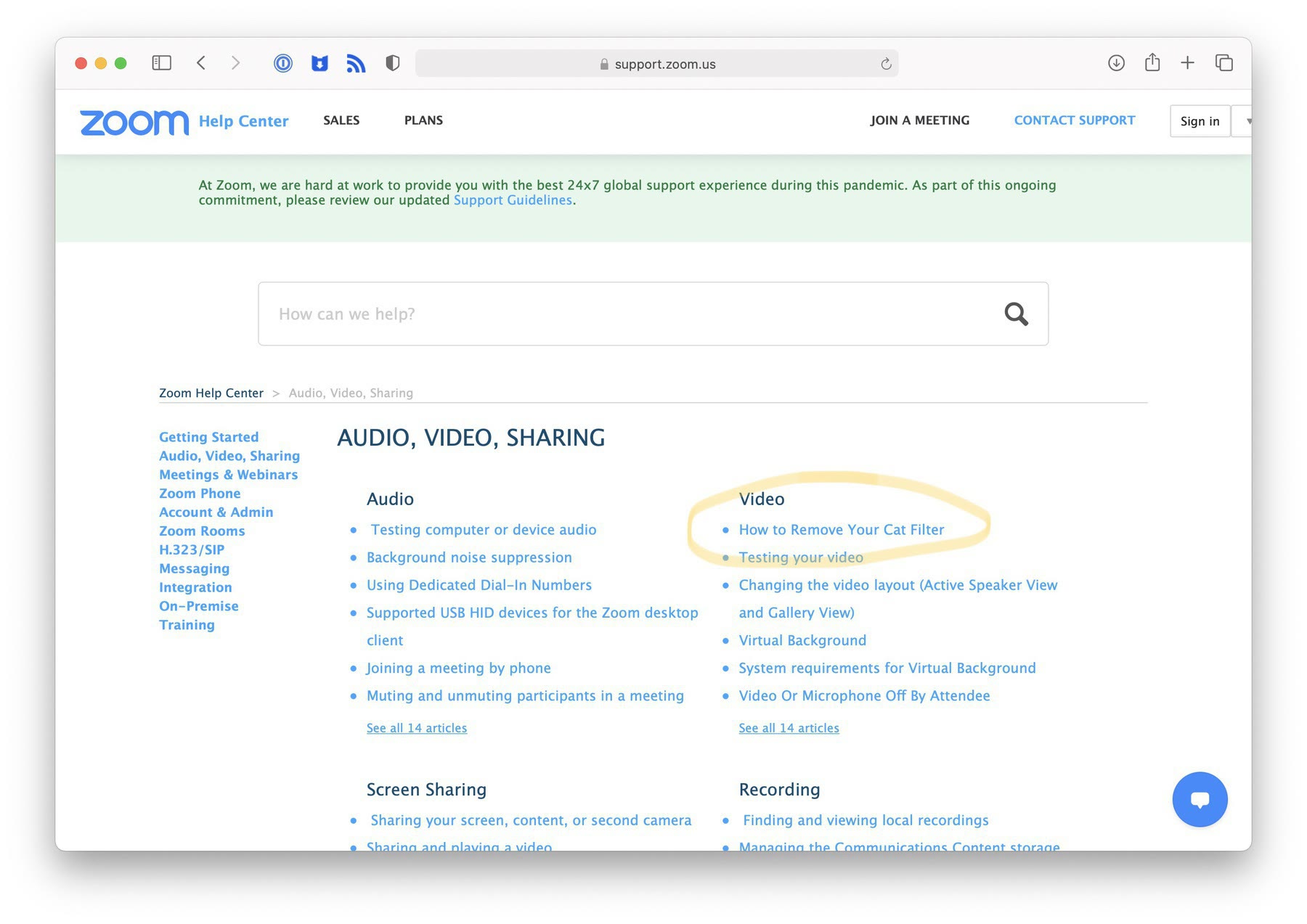Click the How can we help search field
Image resolution: width=1307 pixels, height=924 pixels.
[624, 314]
